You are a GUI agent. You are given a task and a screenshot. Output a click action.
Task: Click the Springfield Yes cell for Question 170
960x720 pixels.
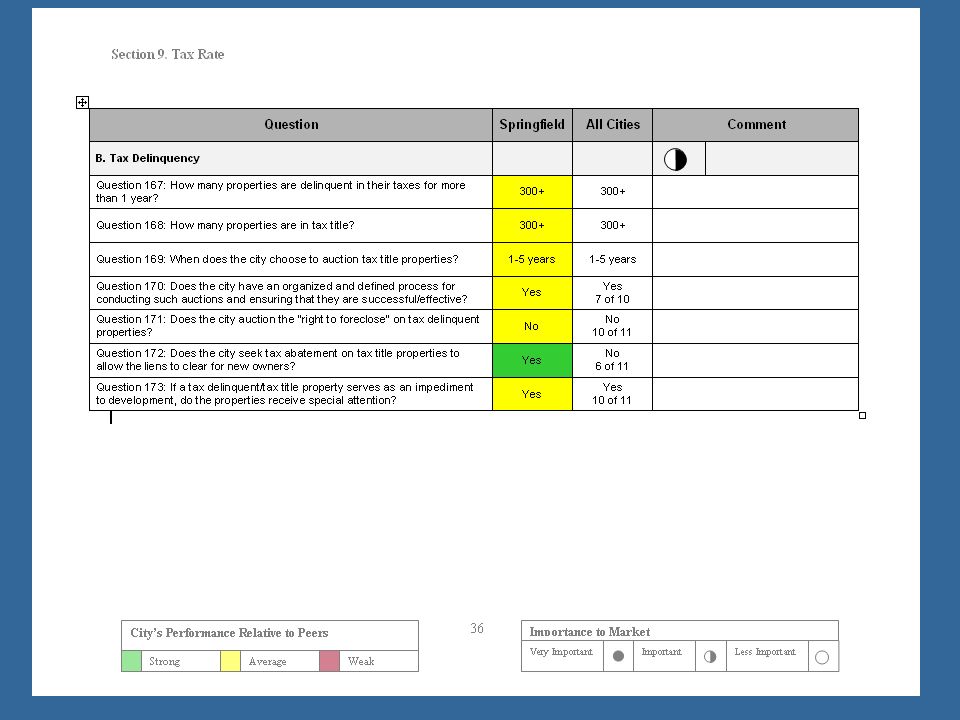(x=532, y=293)
